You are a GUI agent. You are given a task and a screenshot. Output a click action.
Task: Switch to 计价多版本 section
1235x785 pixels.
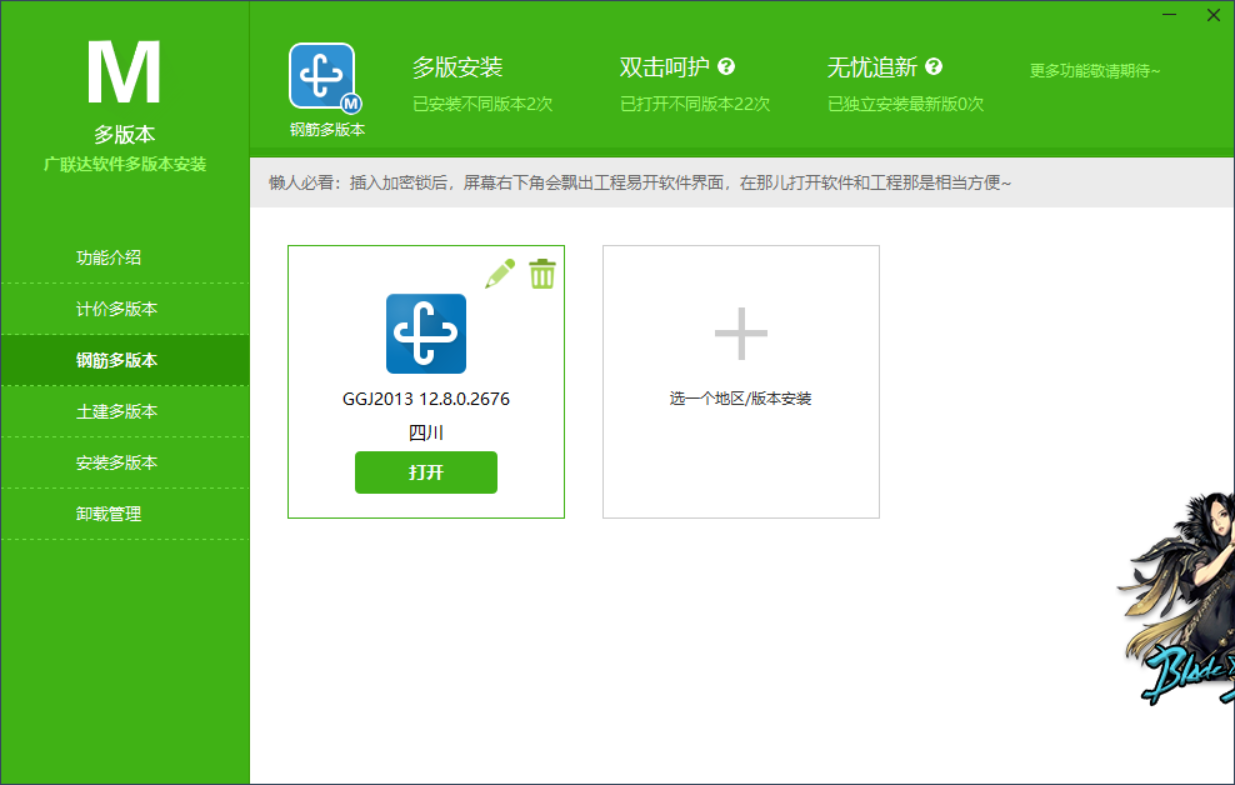point(125,309)
